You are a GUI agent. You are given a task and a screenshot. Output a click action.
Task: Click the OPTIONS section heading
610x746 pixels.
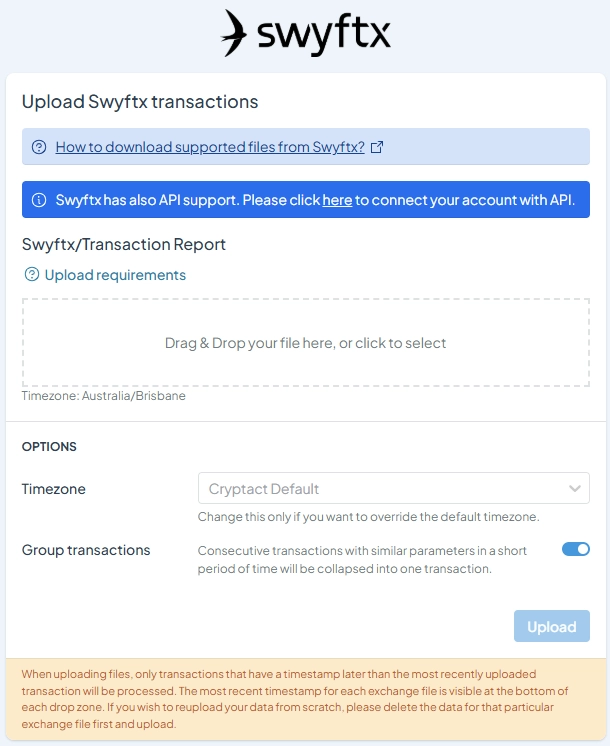[x=49, y=446]
